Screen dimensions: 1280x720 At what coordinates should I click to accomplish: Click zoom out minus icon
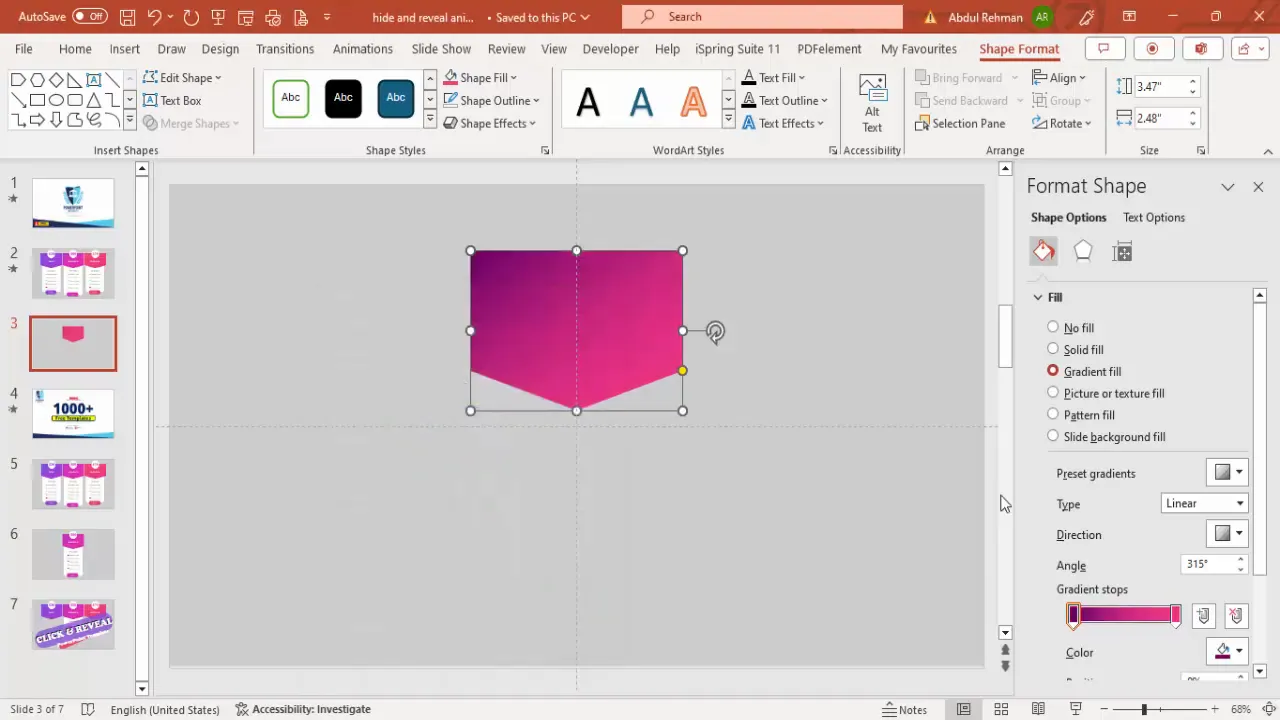tap(1104, 709)
